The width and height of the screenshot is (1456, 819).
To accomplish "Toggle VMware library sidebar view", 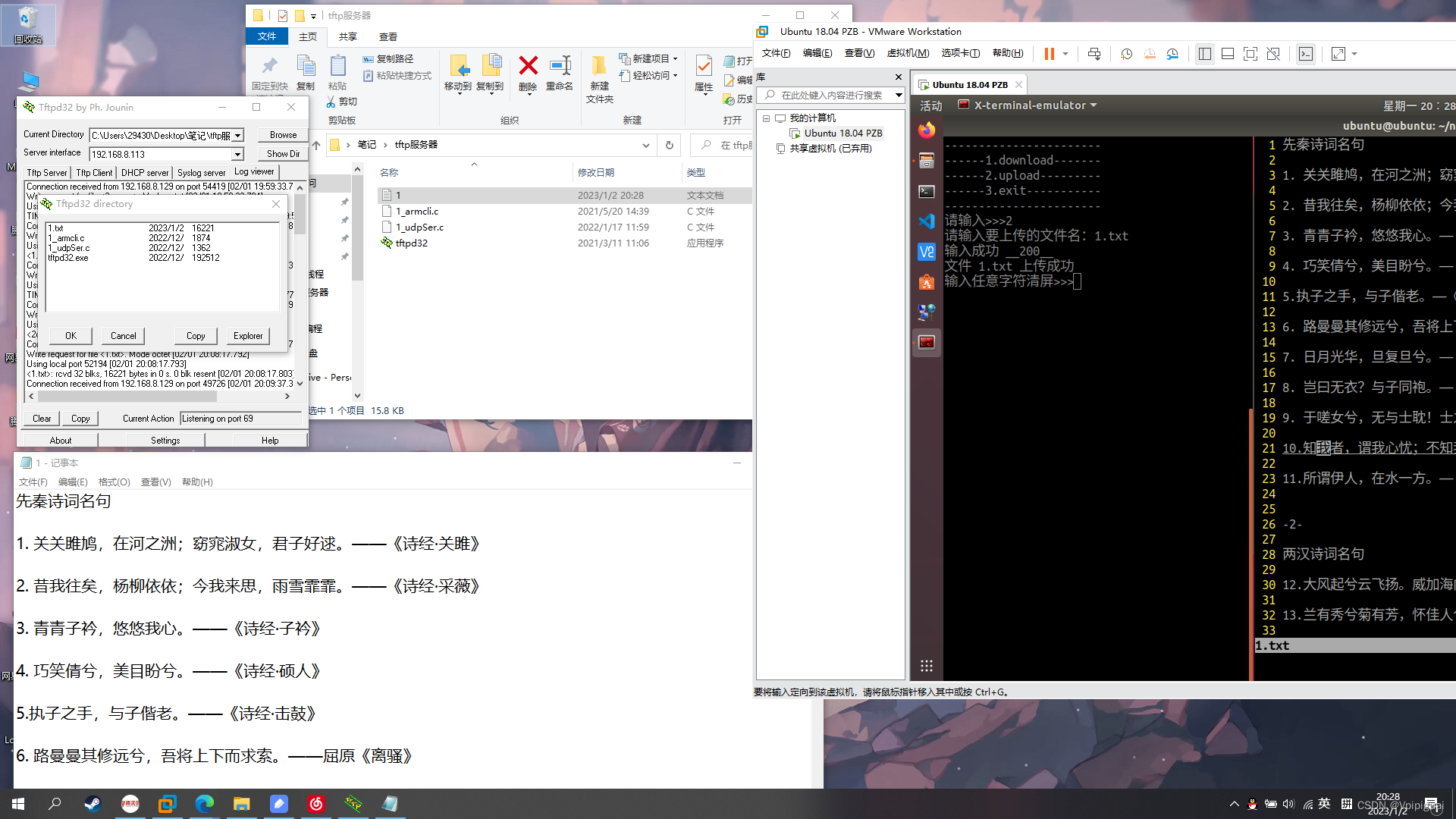I will pos(1204,54).
